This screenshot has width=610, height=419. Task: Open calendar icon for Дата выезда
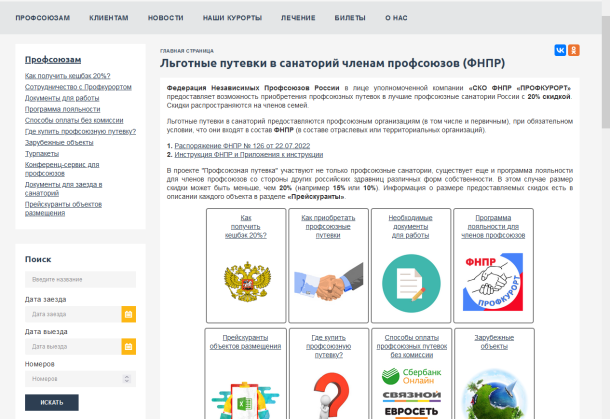(x=129, y=346)
